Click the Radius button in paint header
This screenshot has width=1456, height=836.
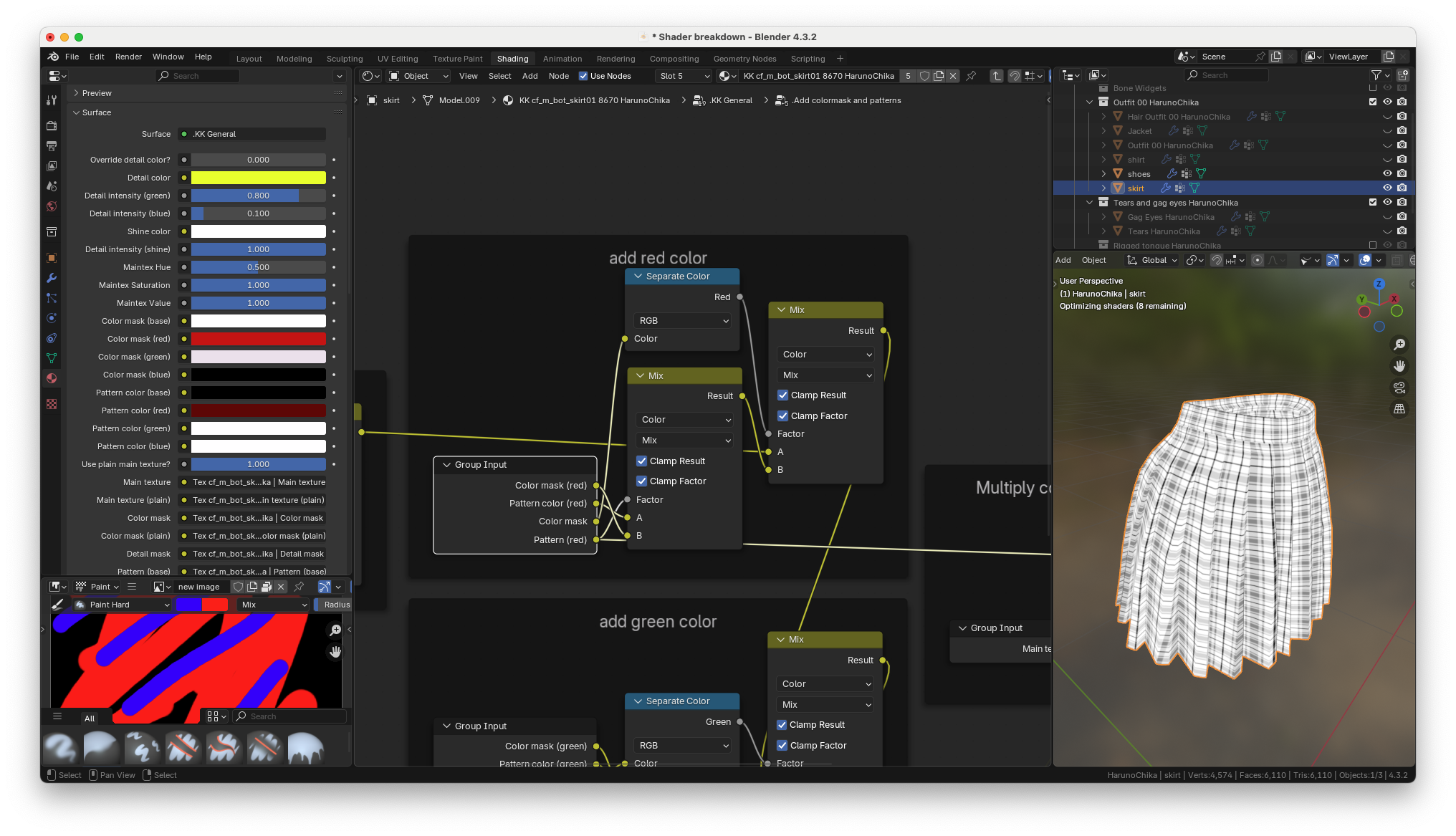pyautogui.click(x=336, y=605)
